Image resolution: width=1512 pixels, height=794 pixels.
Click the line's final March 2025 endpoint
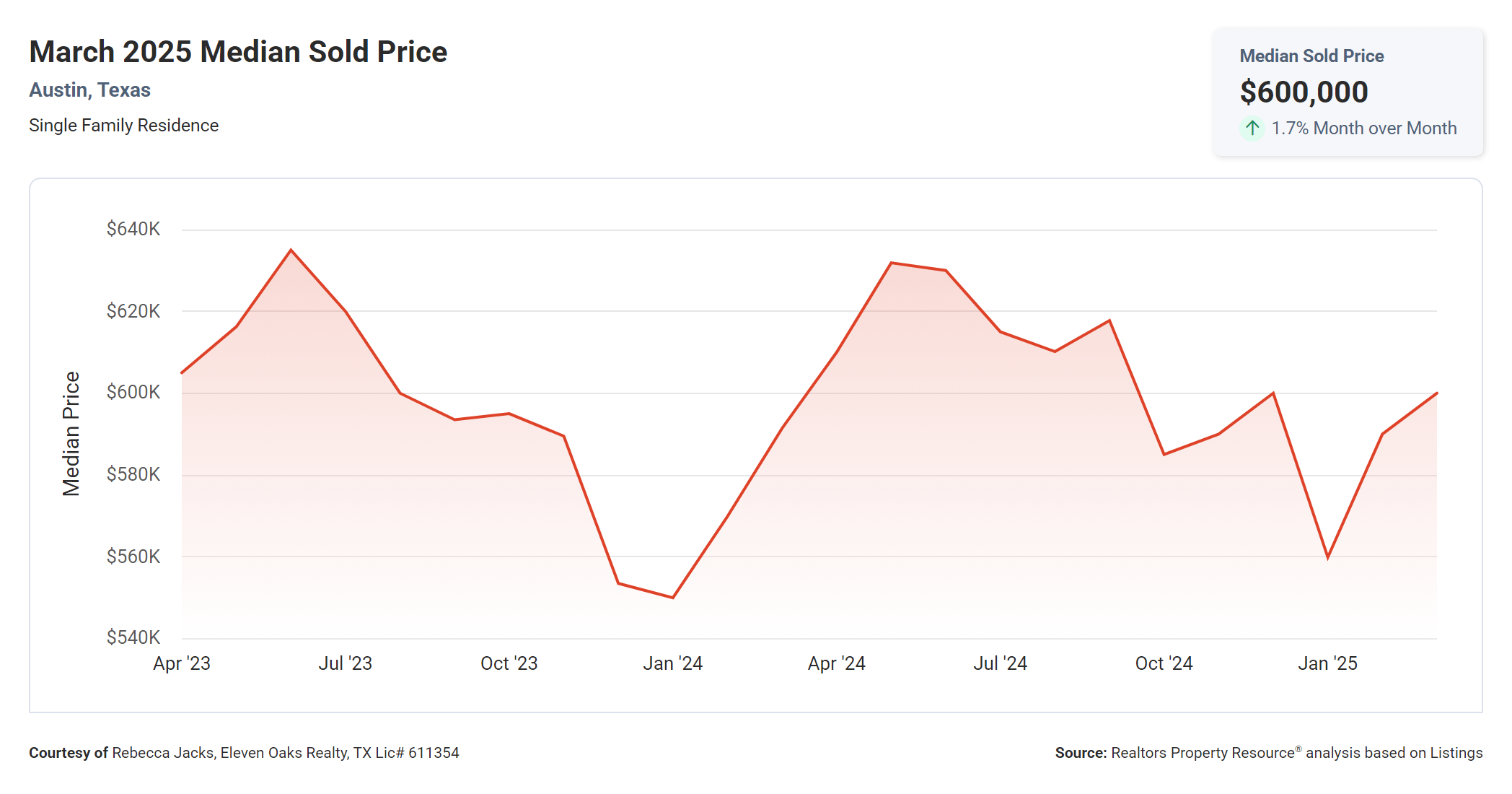tap(1436, 393)
